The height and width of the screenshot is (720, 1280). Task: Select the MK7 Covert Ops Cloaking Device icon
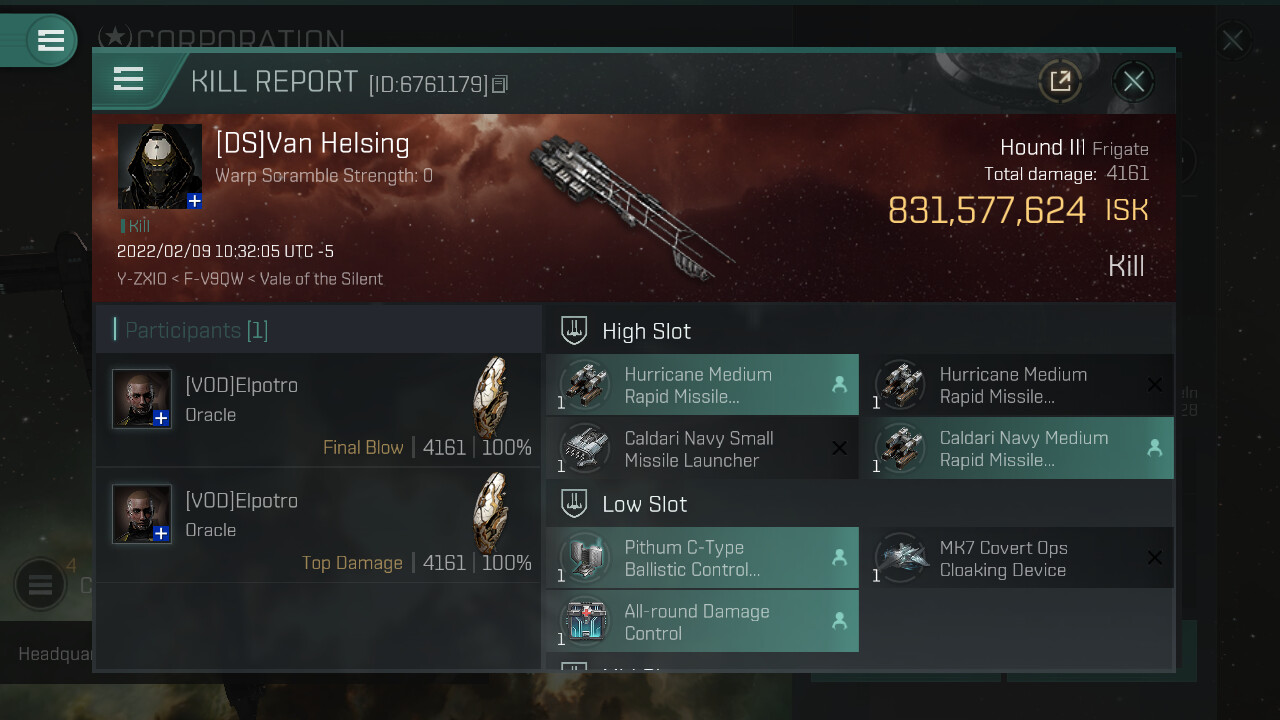(x=900, y=558)
